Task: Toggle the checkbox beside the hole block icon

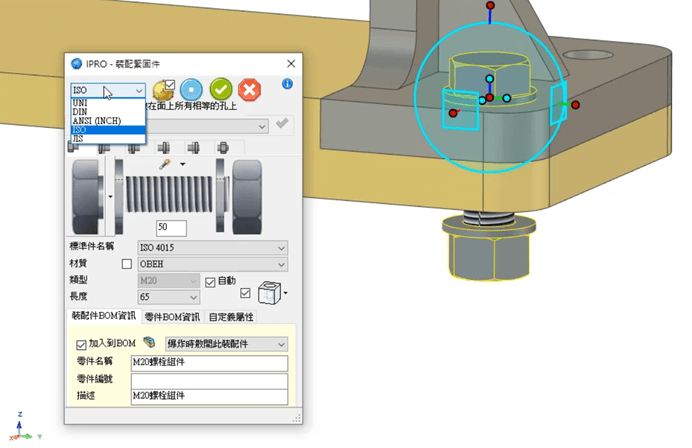Action: point(245,293)
